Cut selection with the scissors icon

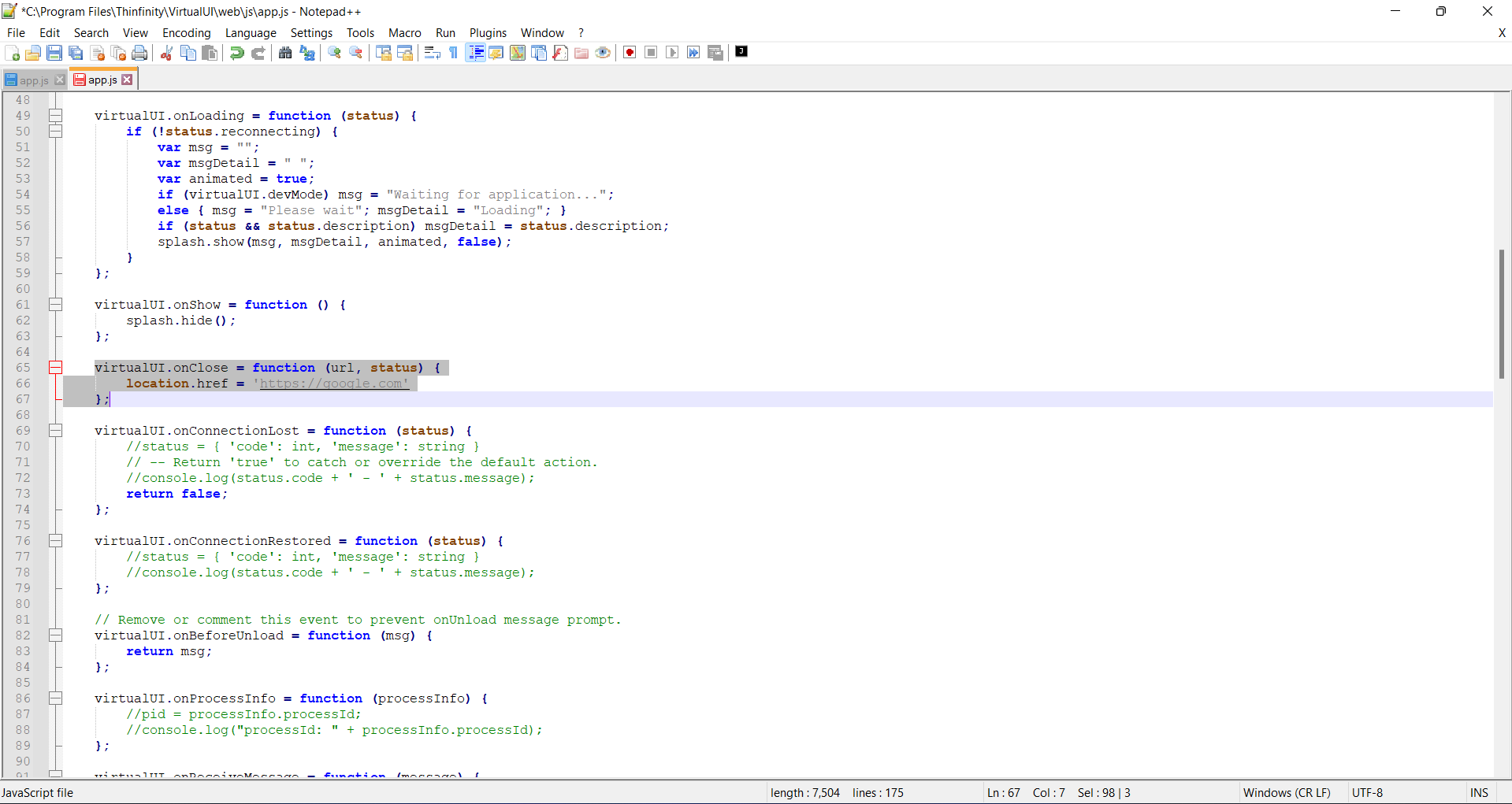click(x=166, y=53)
